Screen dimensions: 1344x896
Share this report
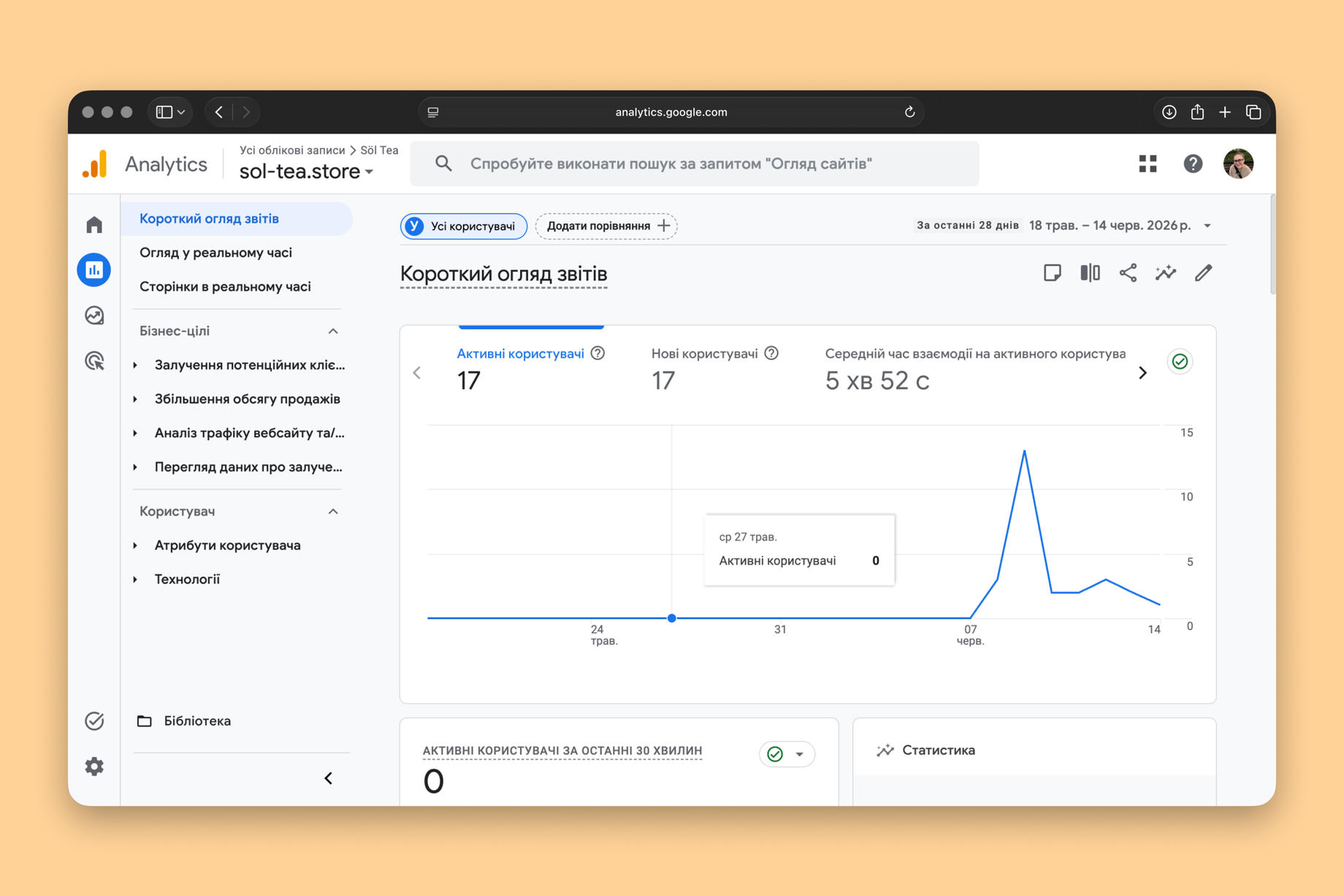pyautogui.click(x=1128, y=273)
